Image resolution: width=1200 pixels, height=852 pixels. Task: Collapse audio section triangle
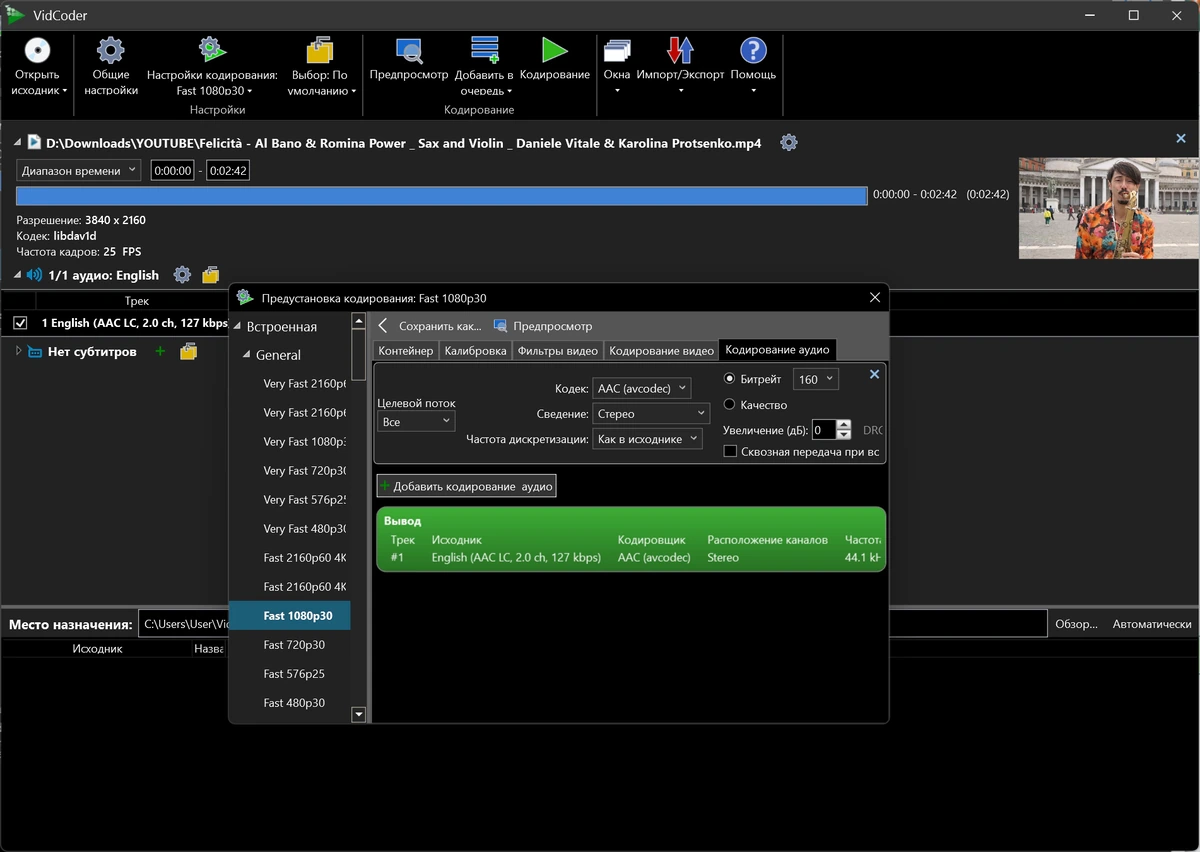[x=18, y=275]
